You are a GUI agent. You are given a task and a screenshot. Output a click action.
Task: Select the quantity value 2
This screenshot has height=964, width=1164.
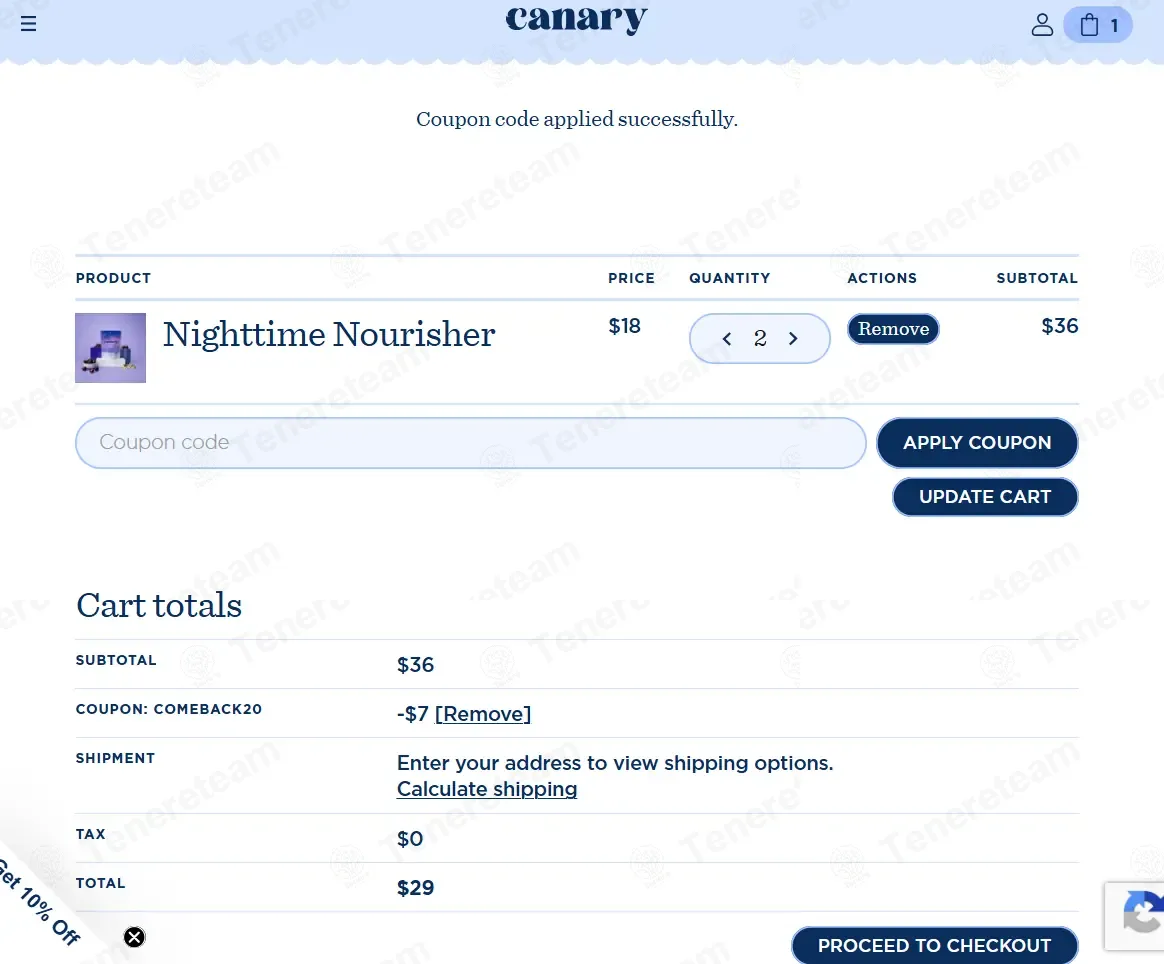760,339
